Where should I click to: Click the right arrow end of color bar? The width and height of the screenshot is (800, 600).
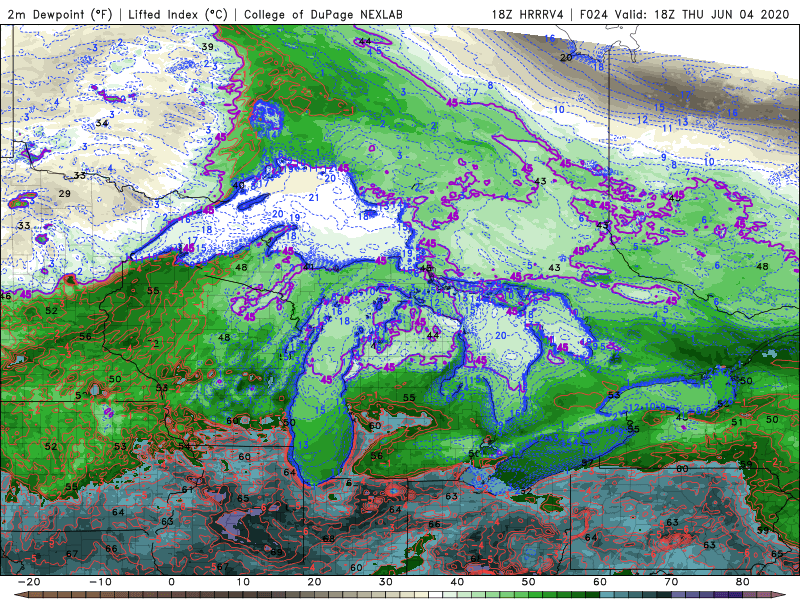(x=781, y=595)
